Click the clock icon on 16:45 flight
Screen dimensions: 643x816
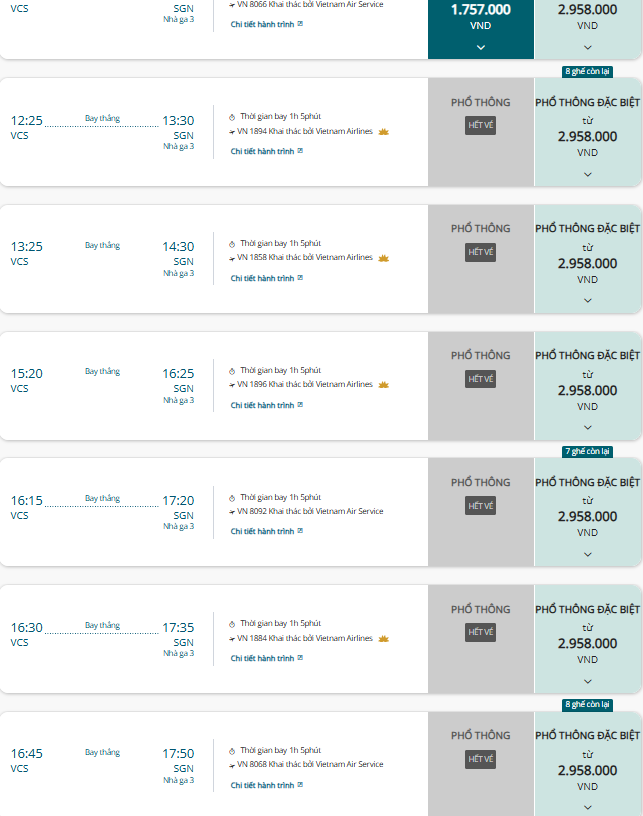point(232,750)
